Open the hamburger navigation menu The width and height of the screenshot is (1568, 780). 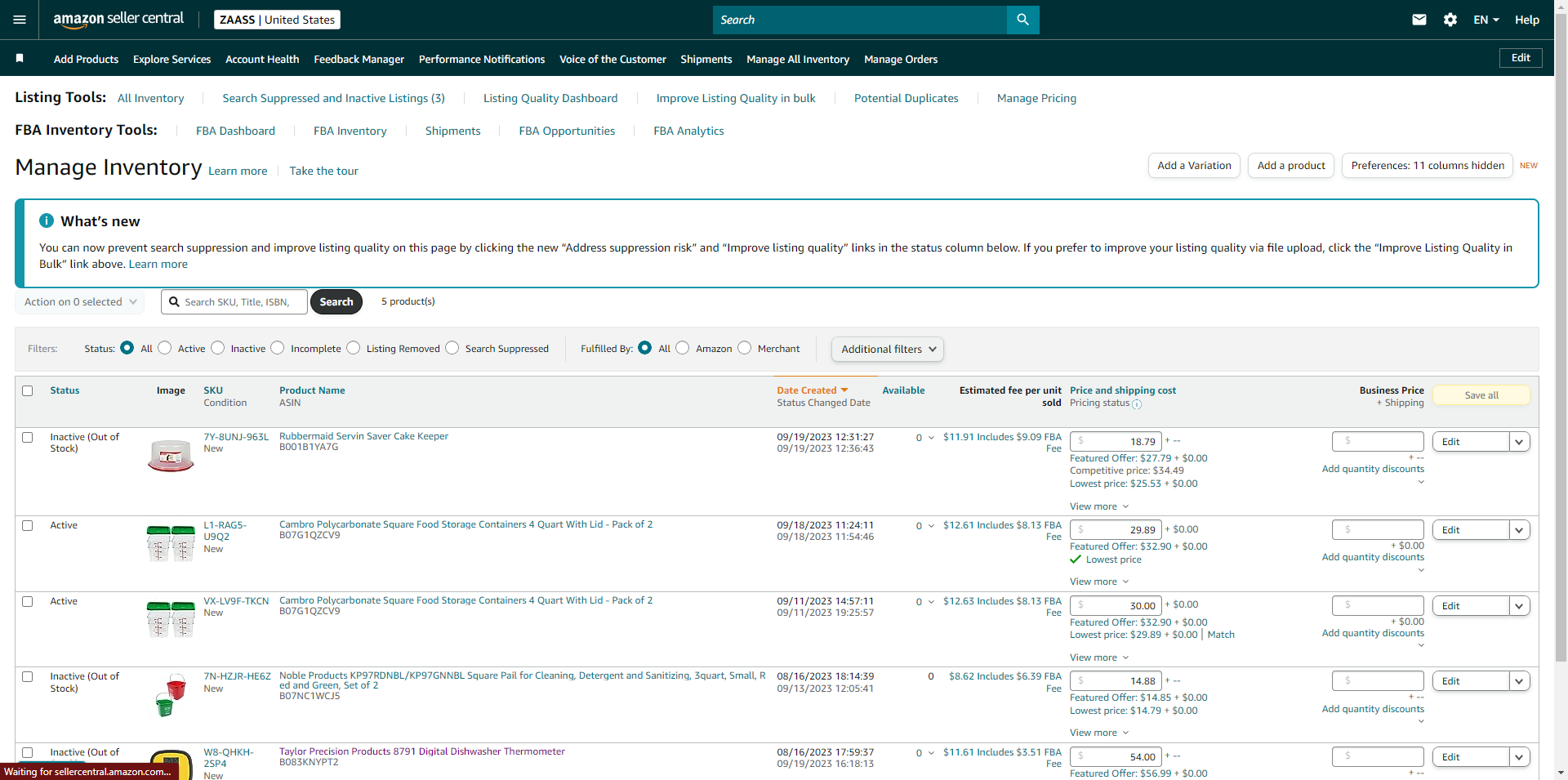[20, 20]
